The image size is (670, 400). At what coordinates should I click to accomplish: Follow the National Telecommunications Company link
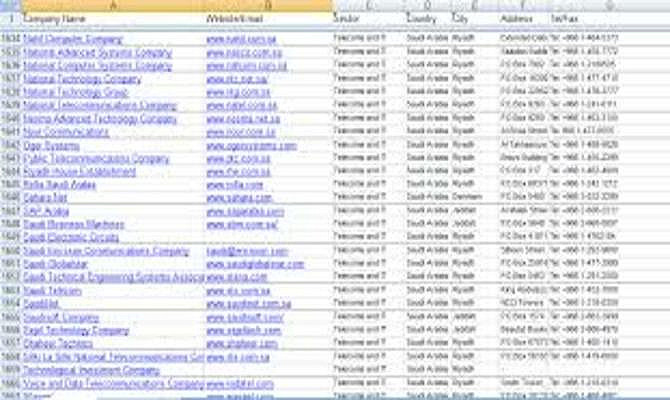coord(100,106)
